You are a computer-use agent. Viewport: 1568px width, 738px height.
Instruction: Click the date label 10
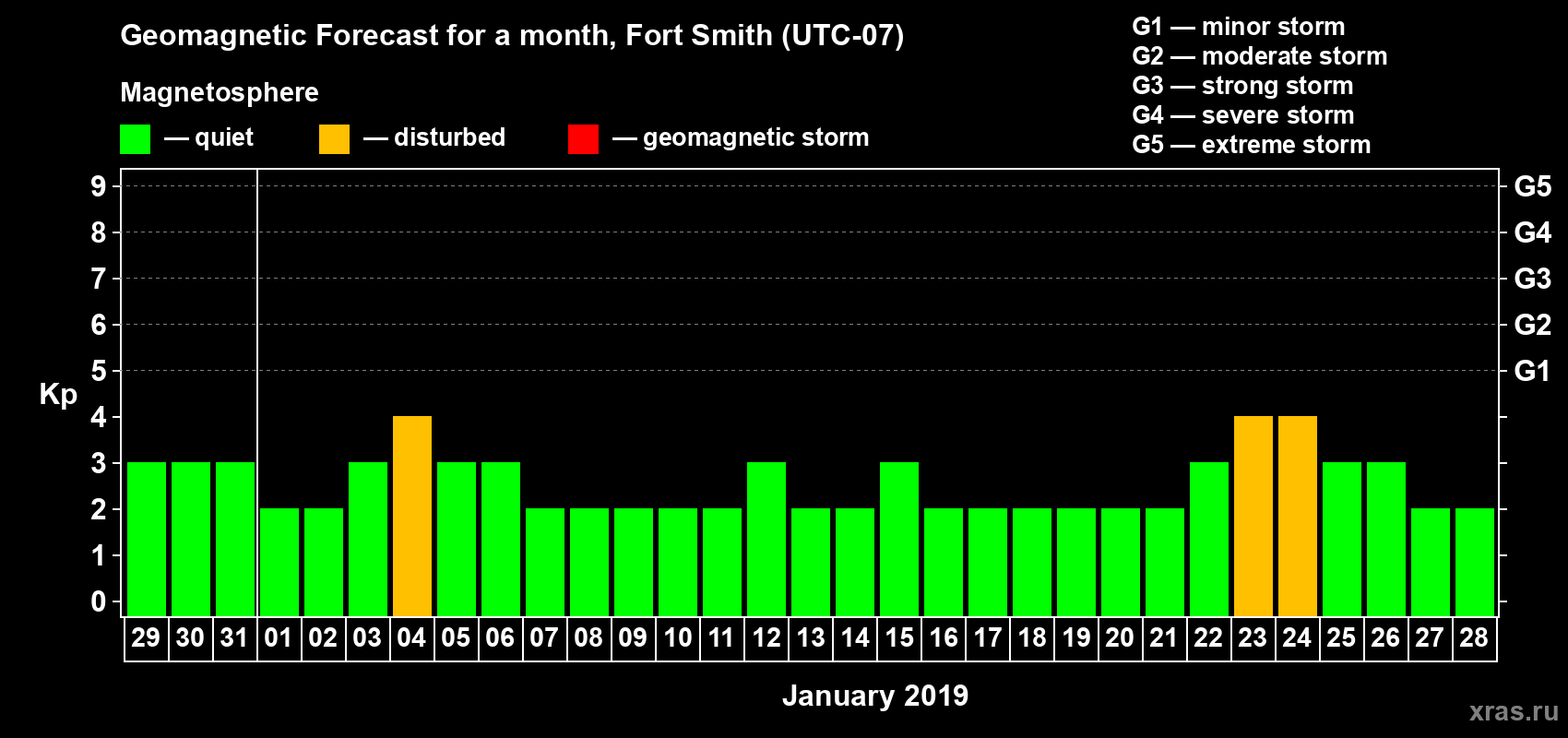pos(677,637)
